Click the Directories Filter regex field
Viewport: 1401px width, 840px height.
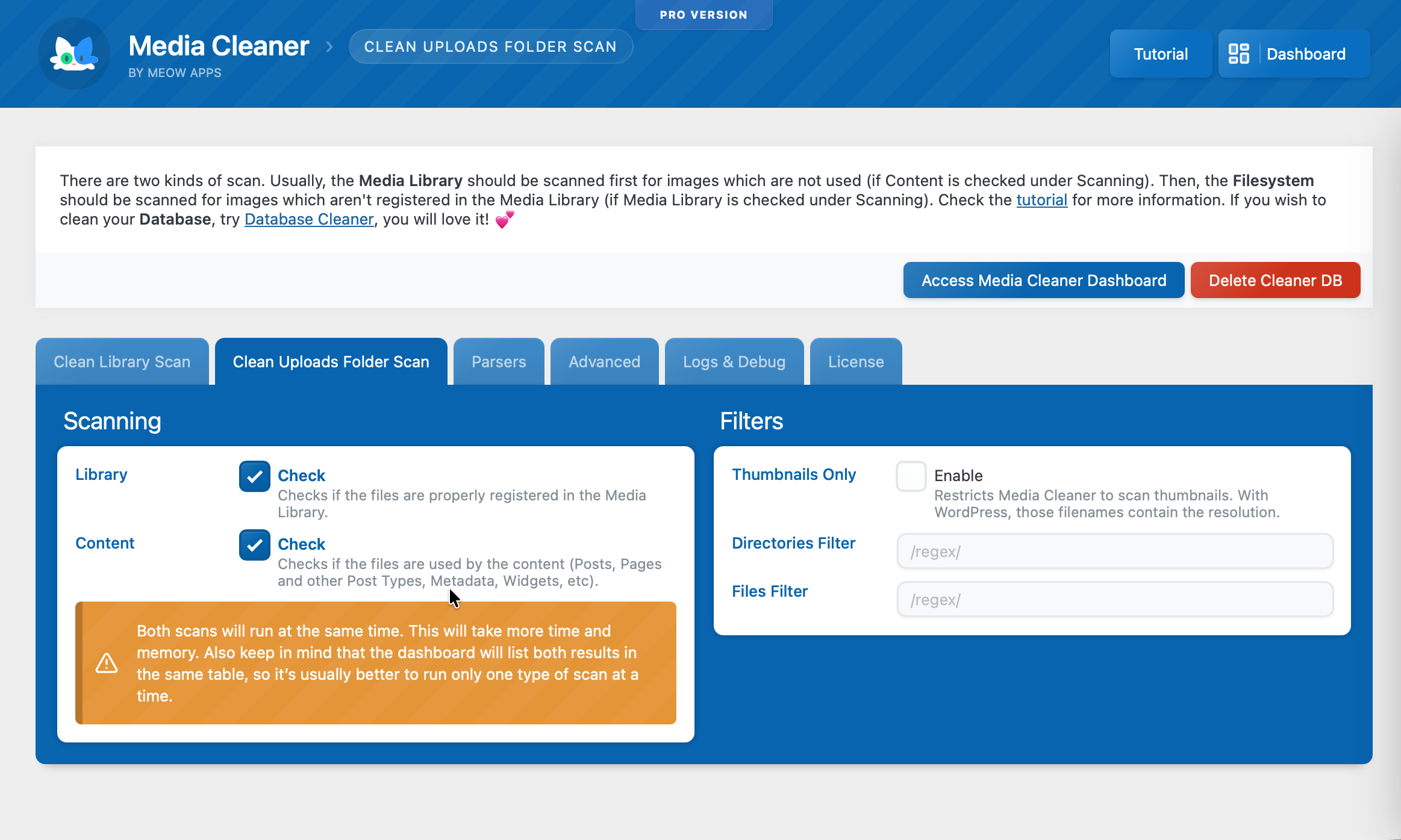(x=1114, y=551)
